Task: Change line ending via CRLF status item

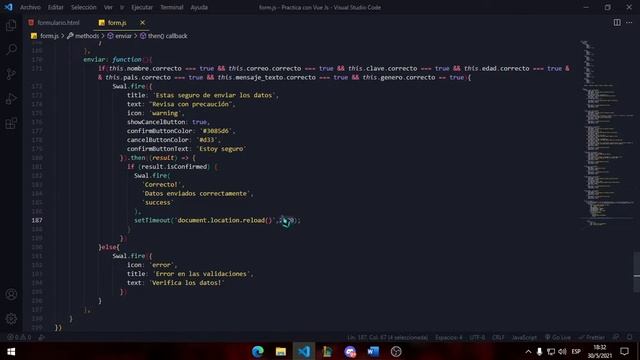Action: (498, 338)
